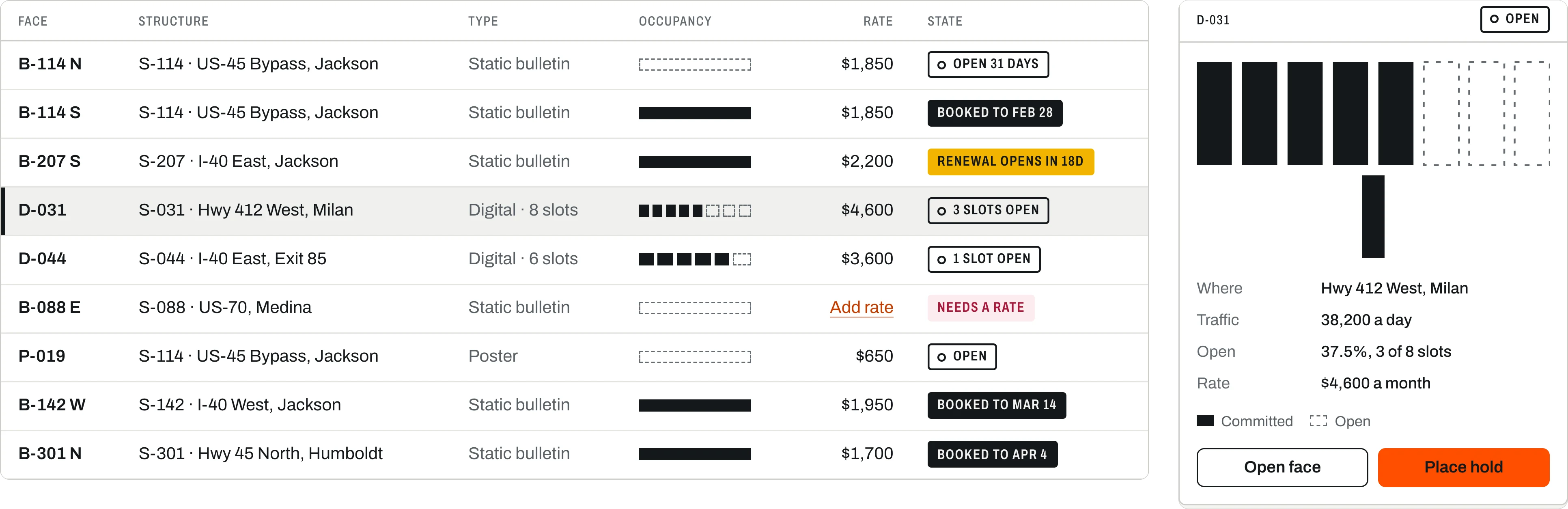This screenshot has height=509, width=1568.
Task: Click the Place hold button
Action: [1463, 467]
